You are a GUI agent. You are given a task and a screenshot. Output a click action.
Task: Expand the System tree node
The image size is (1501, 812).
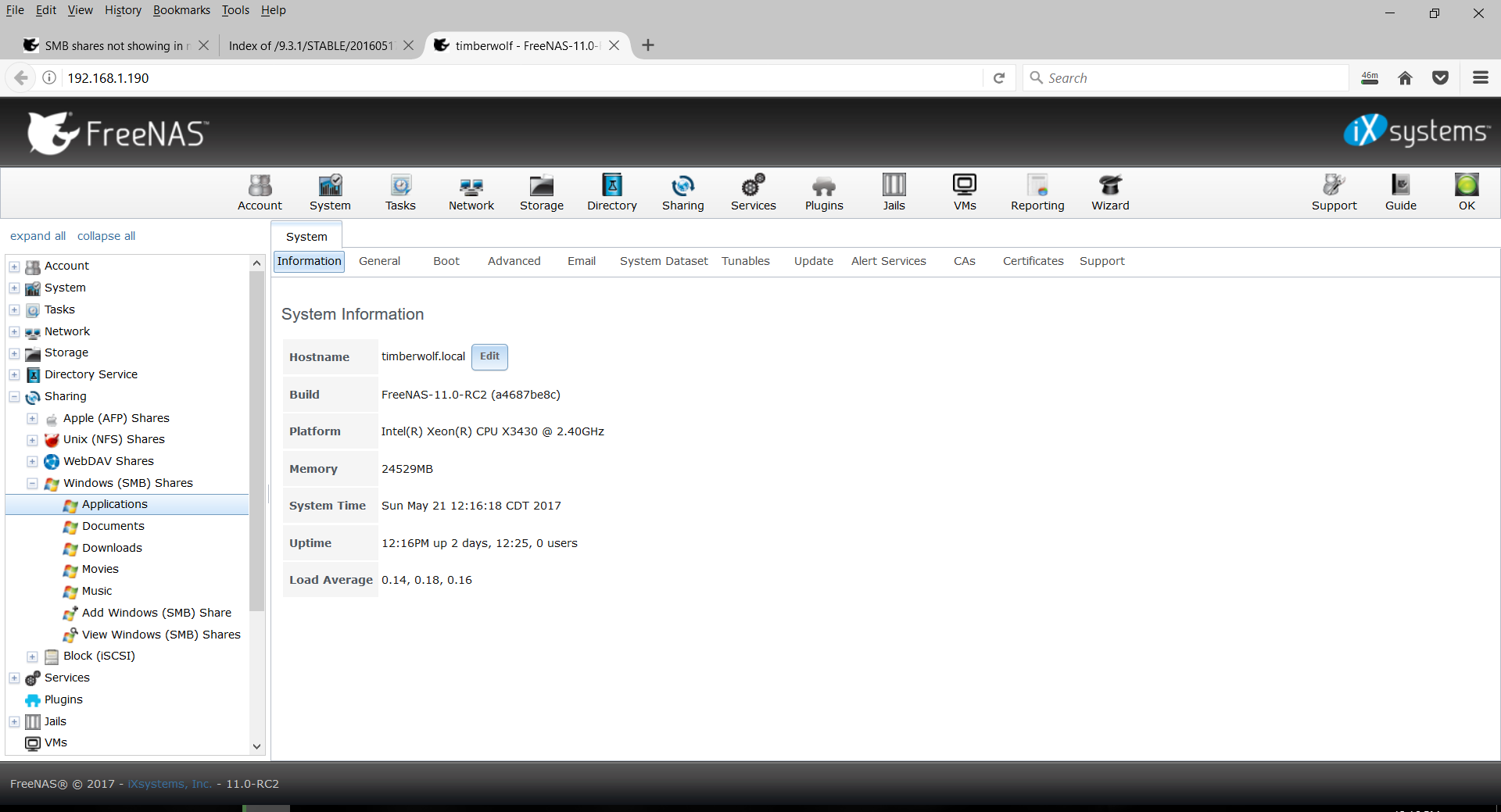pos(14,288)
